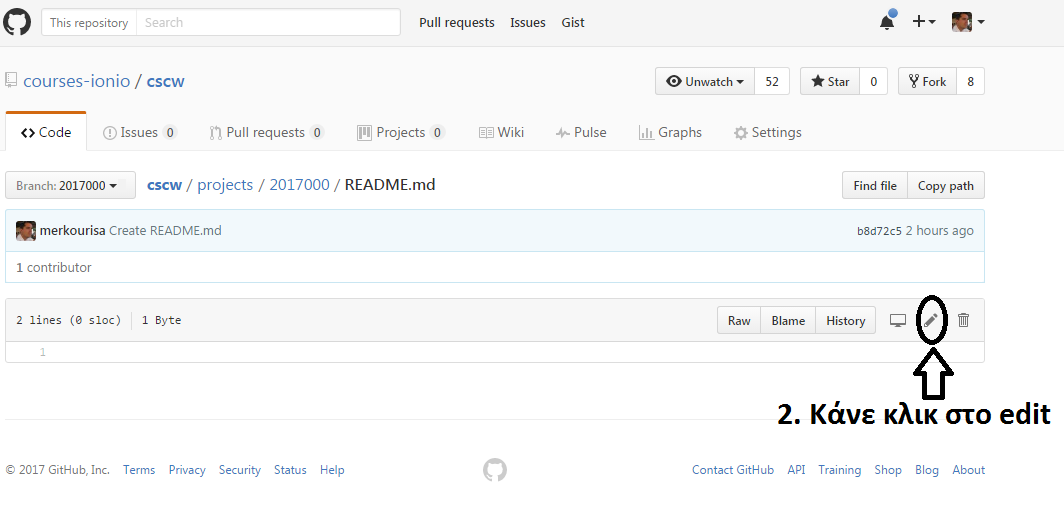The height and width of the screenshot is (512, 1064).
Task: Open the API footer link
Action: click(x=796, y=469)
